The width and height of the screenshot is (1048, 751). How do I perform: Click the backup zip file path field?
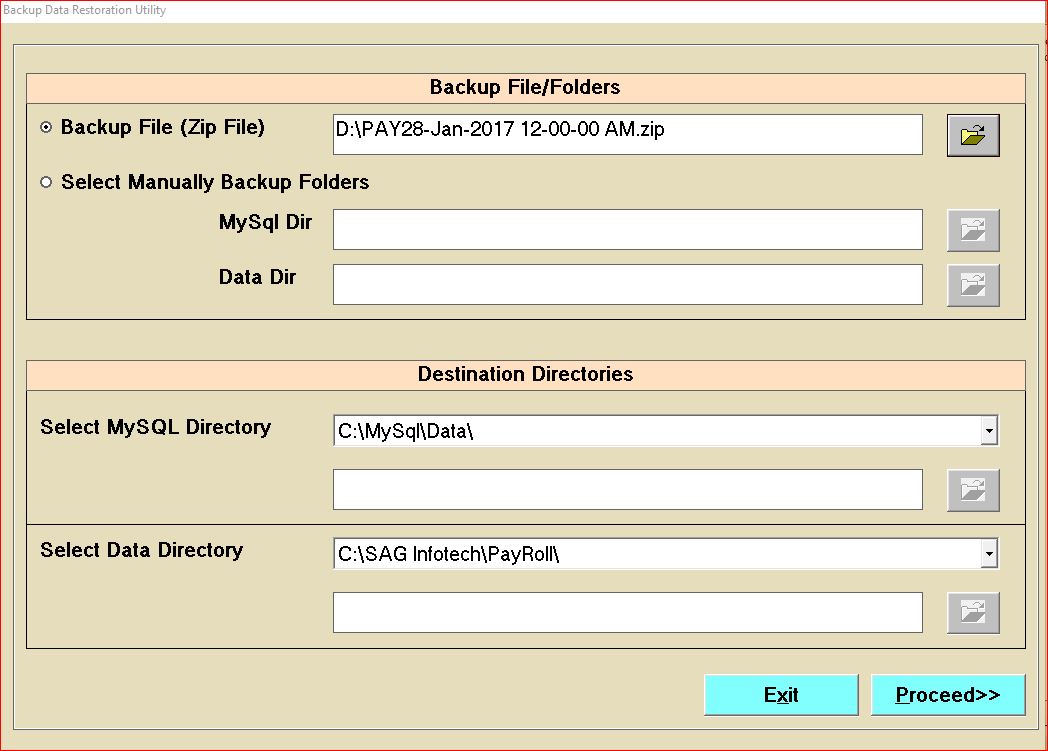coord(627,135)
